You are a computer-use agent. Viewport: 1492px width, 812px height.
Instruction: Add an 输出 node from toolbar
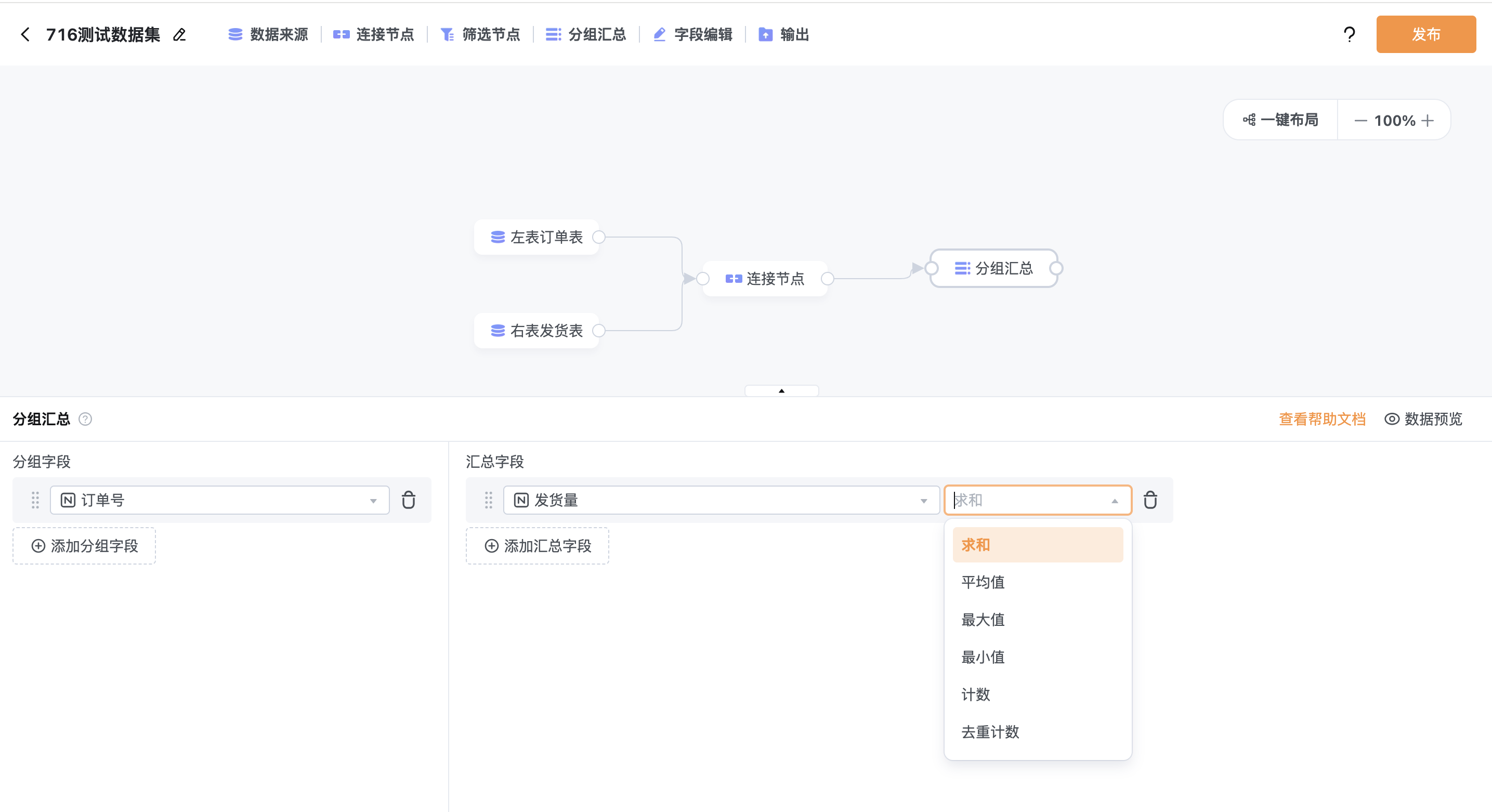coord(783,35)
